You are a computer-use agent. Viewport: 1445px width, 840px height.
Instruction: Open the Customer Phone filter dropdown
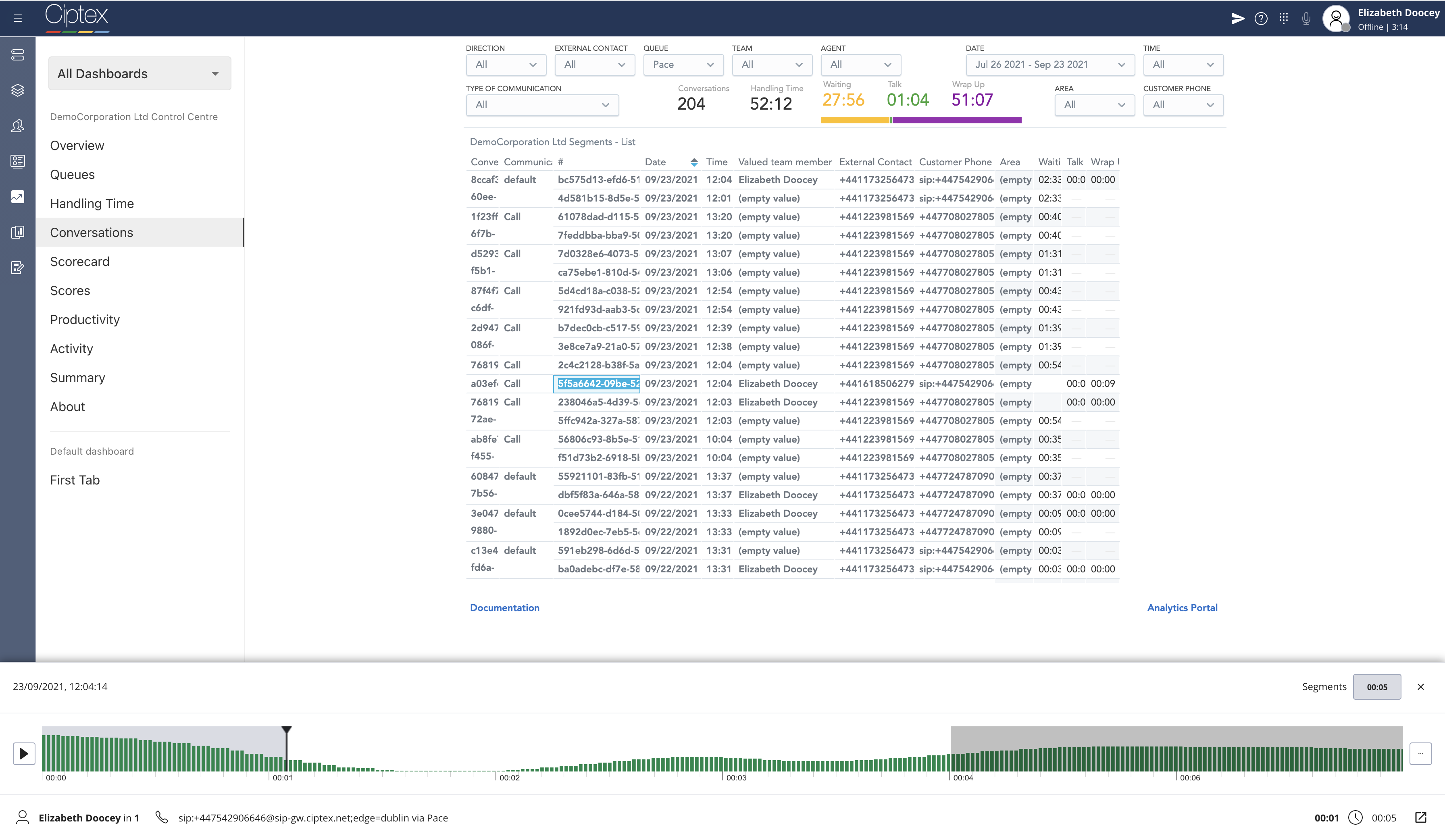tap(1183, 105)
